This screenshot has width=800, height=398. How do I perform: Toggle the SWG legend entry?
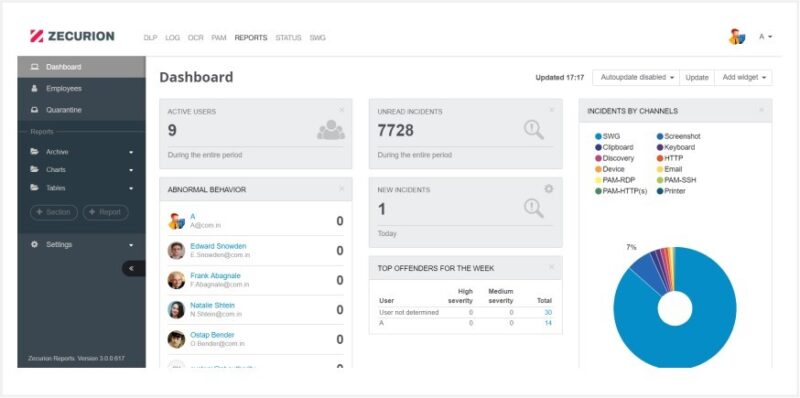pos(608,136)
